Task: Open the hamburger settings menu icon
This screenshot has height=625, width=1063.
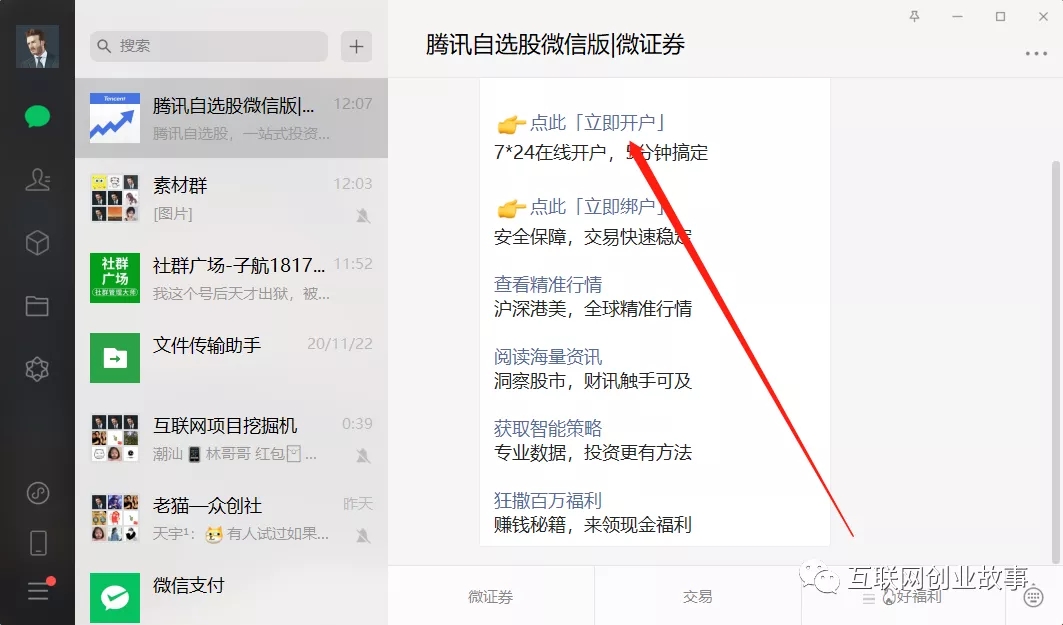Action: 37,591
